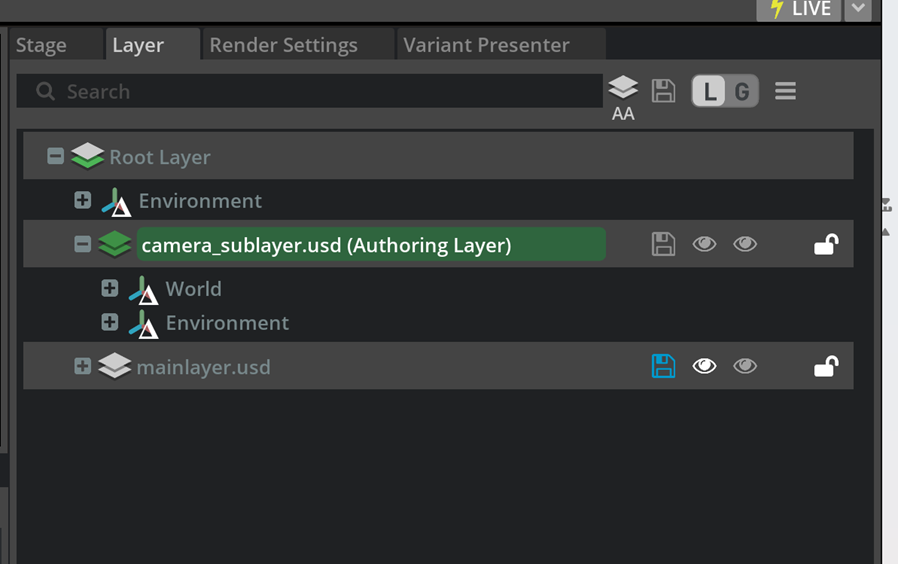
Task: Toggle local visibility eye of camera_sublayer.usd
Action: pyautogui.click(x=704, y=244)
